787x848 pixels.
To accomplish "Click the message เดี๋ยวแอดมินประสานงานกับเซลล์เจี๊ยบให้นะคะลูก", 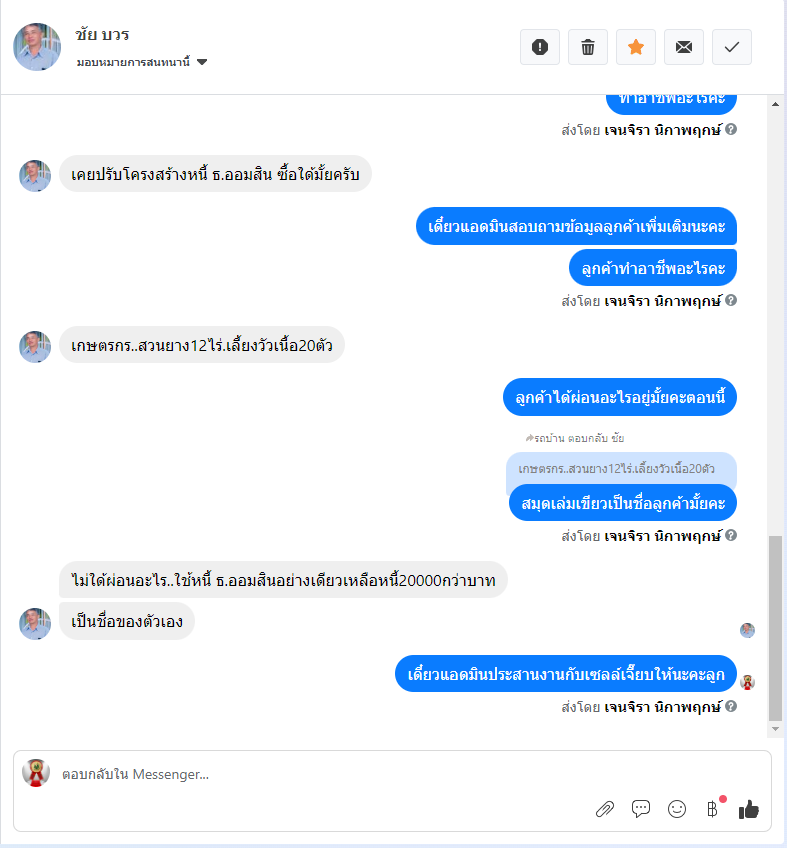I will pos(566,674).
